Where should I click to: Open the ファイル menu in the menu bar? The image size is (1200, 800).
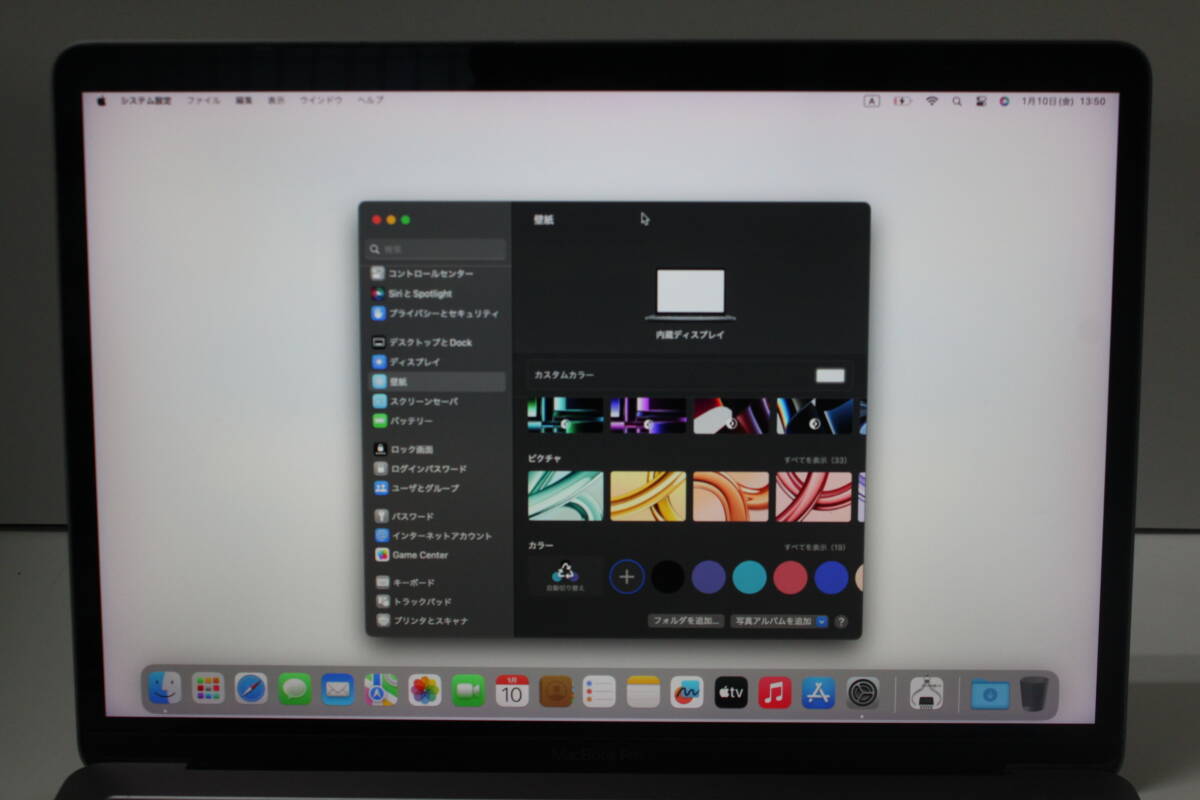(x=203, y=101)
